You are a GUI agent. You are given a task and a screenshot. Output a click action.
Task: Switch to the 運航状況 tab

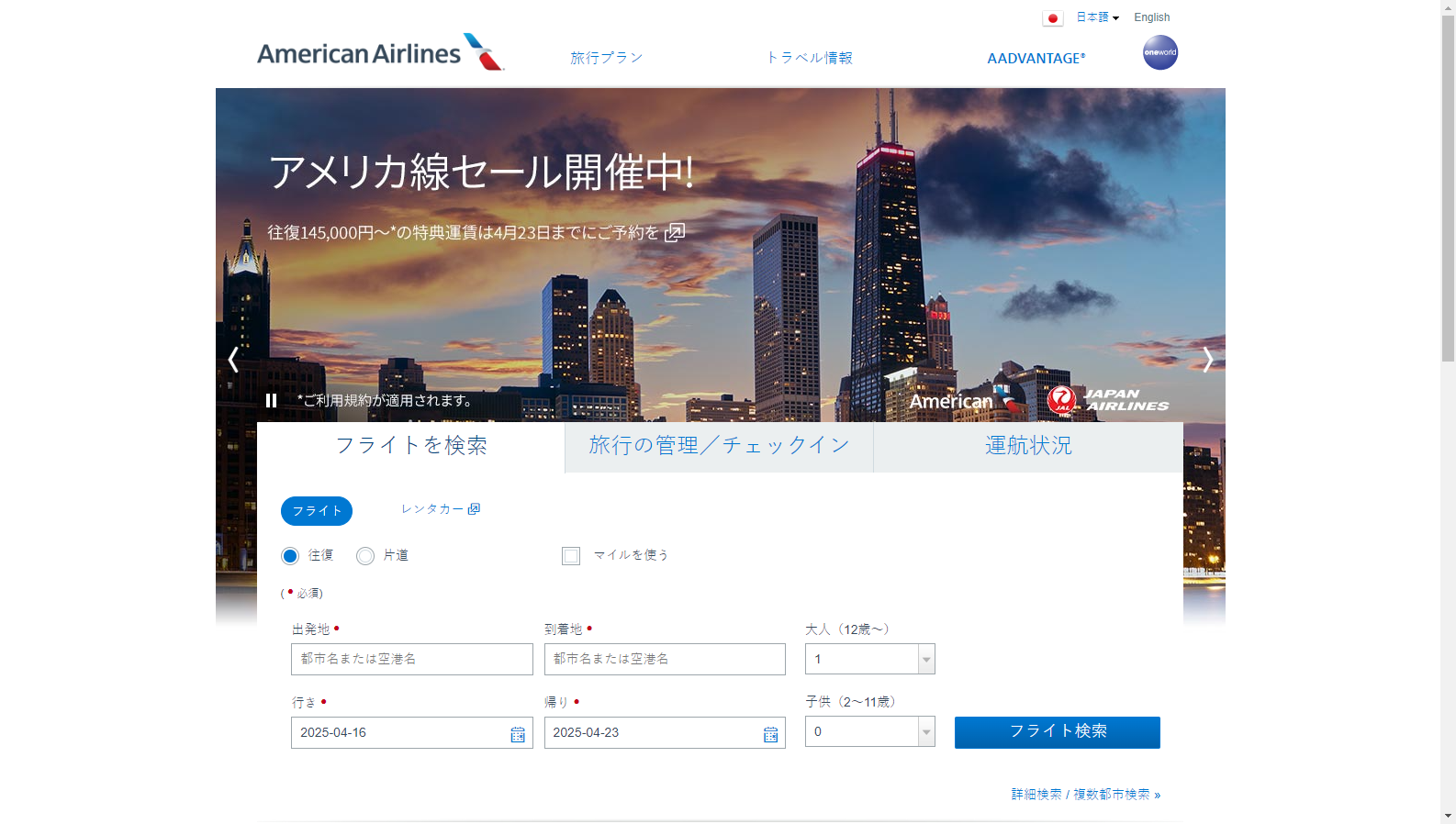1027,446
